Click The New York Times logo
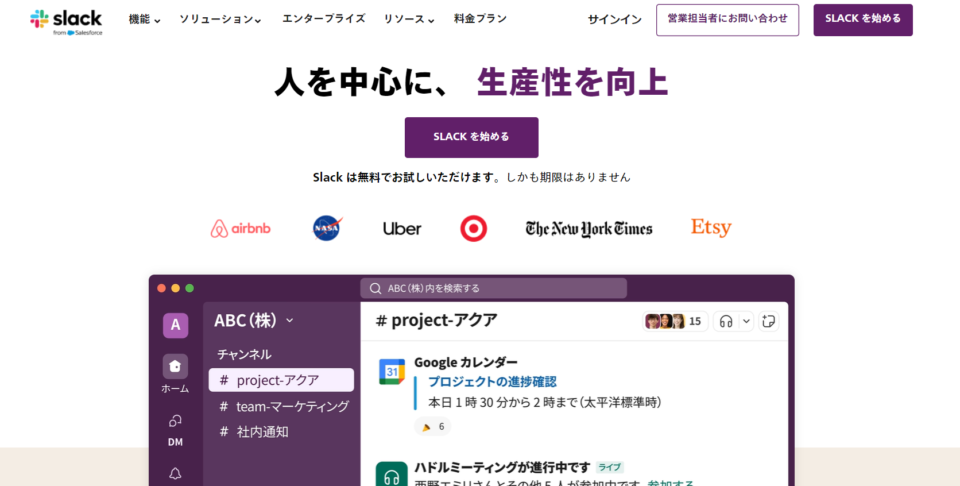The width and height of the screenshot is (960, 486). click(x=588, y=228)
